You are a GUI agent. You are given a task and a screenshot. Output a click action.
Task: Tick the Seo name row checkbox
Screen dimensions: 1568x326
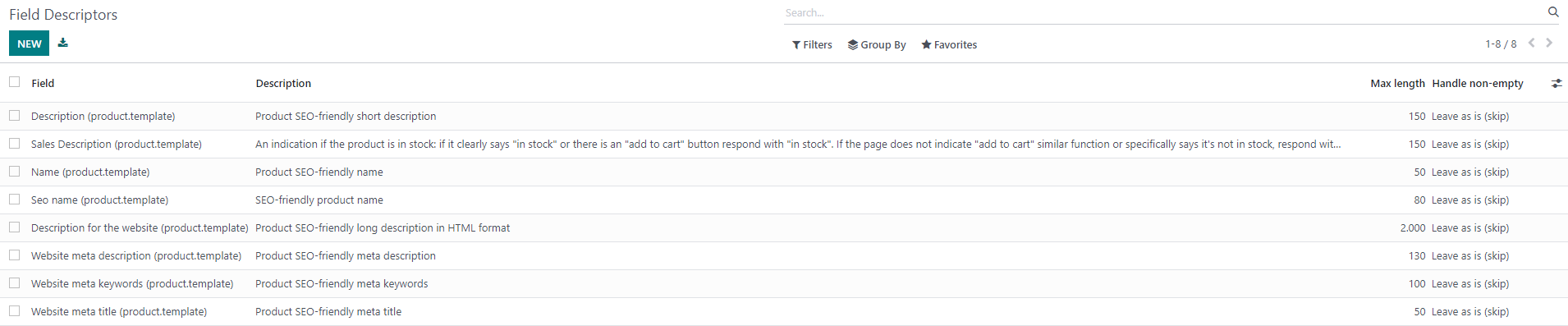[x=15, y=200]
